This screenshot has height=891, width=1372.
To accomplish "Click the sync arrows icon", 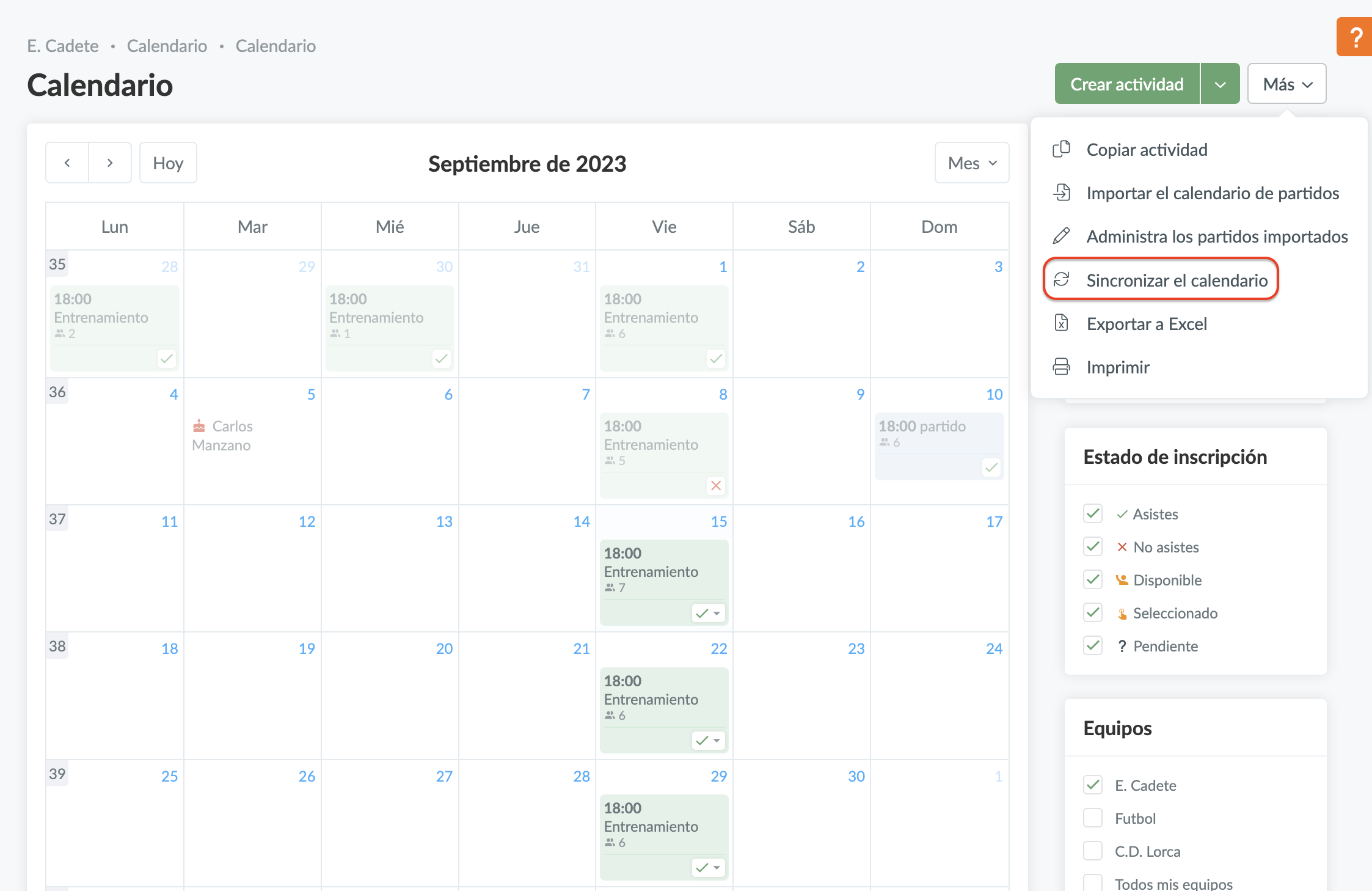I will point(1062,280).
